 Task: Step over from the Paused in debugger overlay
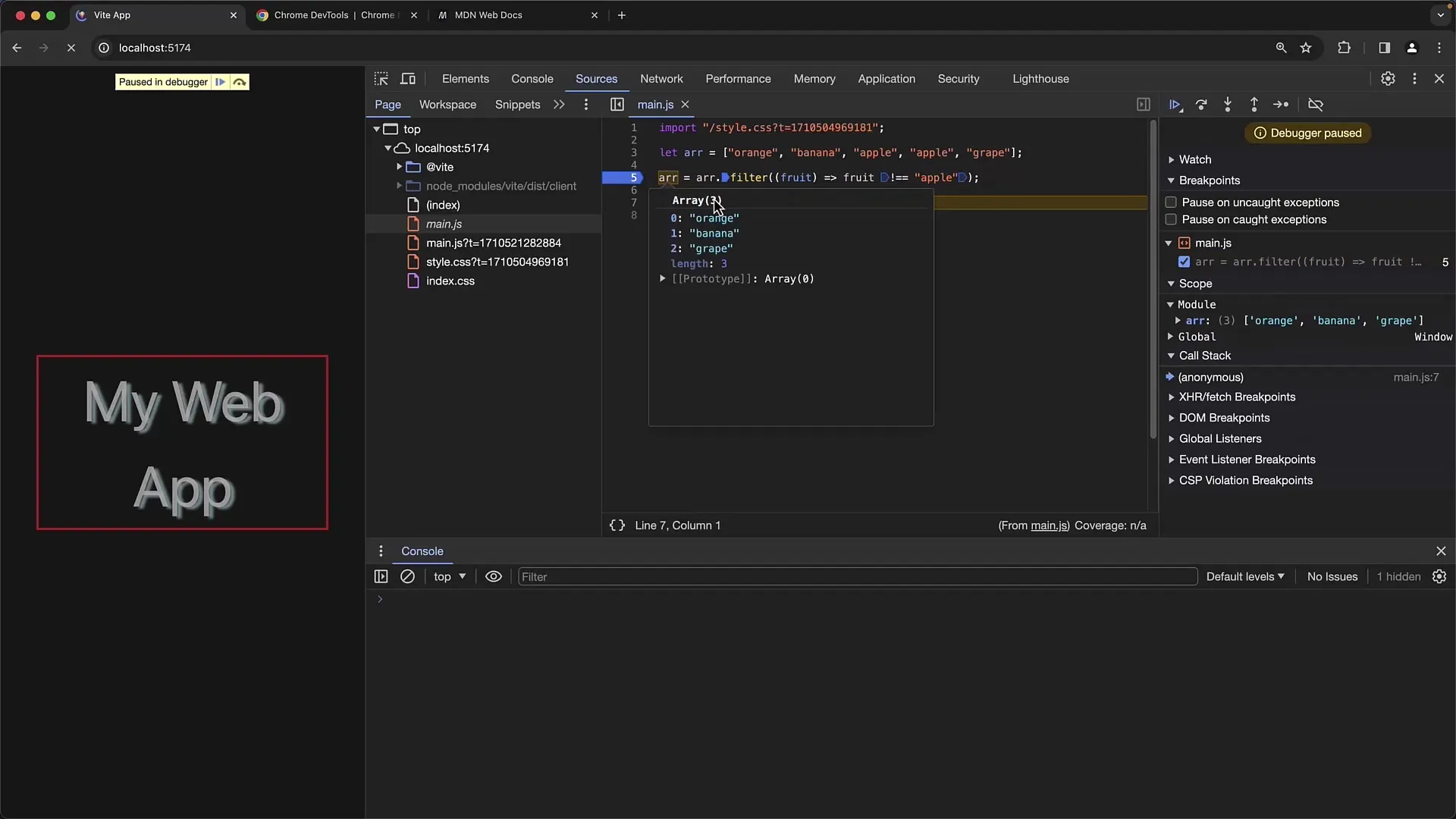pyautogui.click(x=240, y=82)
